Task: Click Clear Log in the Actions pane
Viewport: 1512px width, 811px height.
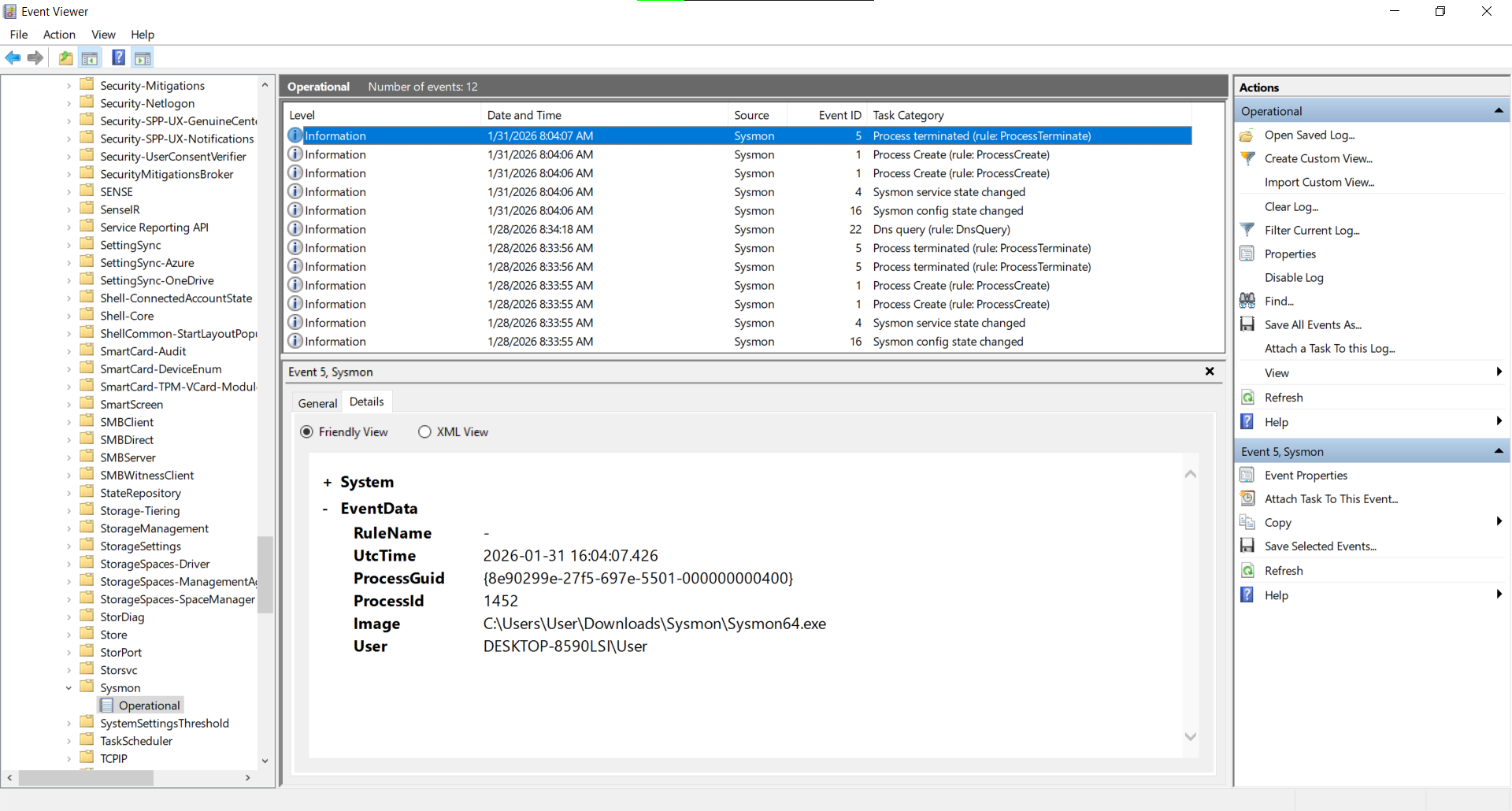Action: click(1291, 206)
